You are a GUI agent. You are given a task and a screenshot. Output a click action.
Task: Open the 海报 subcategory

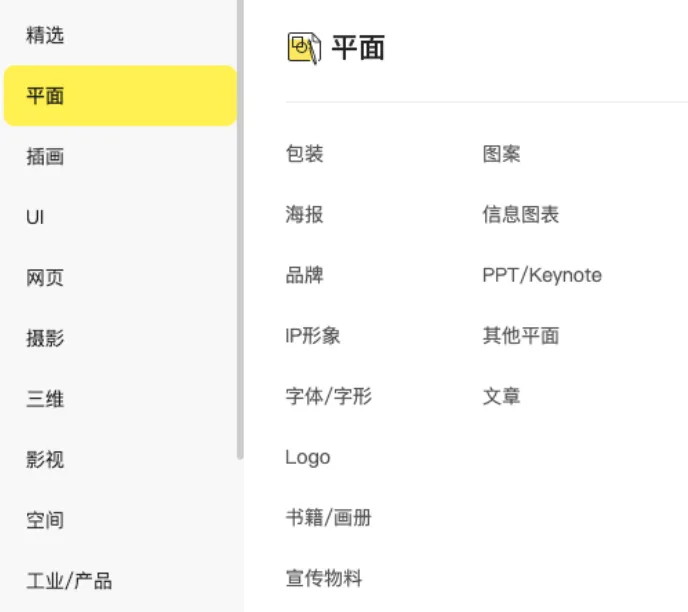[x=304, y=214]
